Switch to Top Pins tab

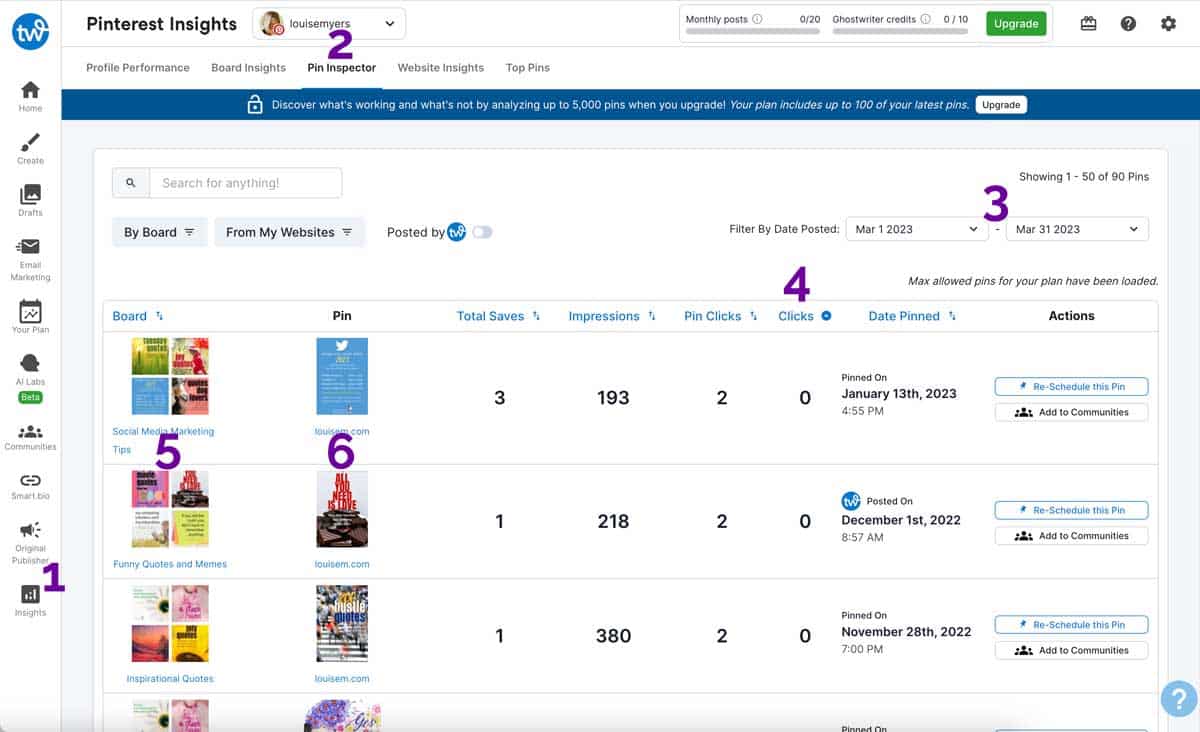click(528, 68)
